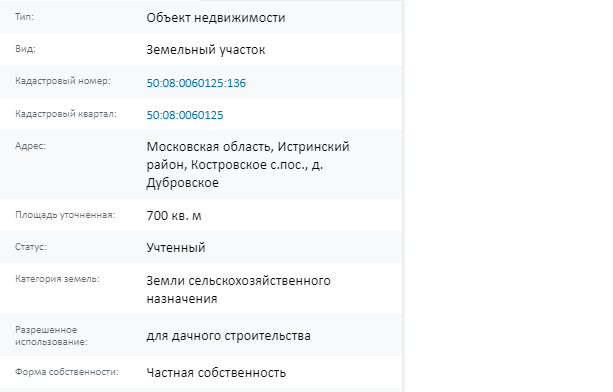Click the 'Статус:' field label
613x392 pixels.
coord(31,247)
